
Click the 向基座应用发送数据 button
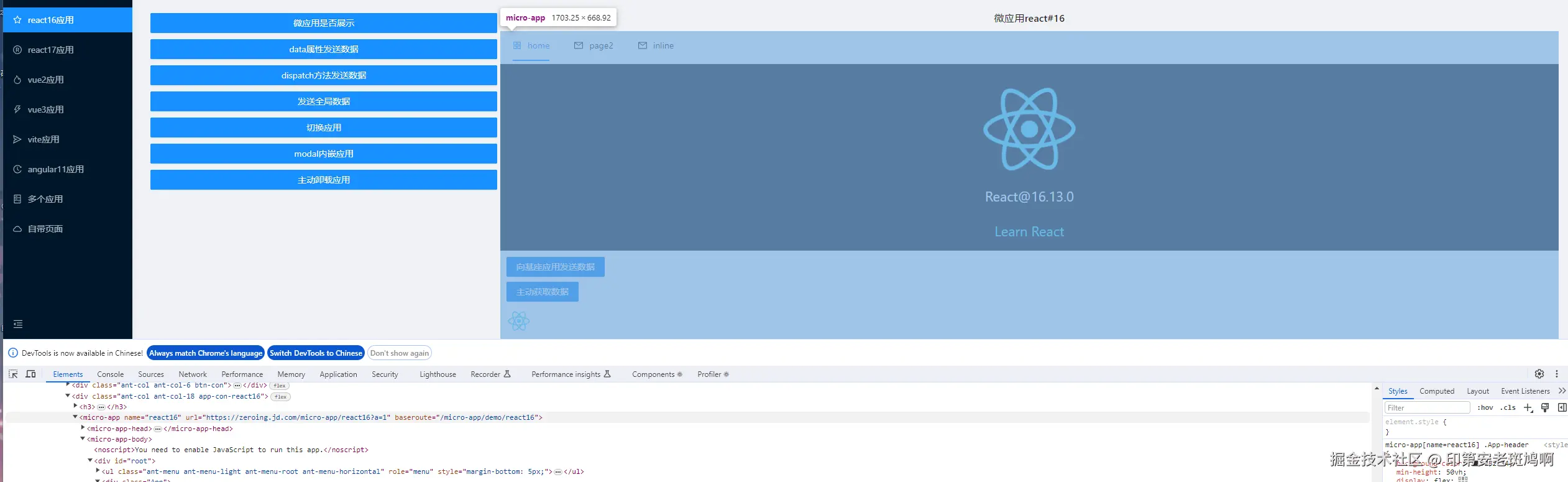[556, 267]
